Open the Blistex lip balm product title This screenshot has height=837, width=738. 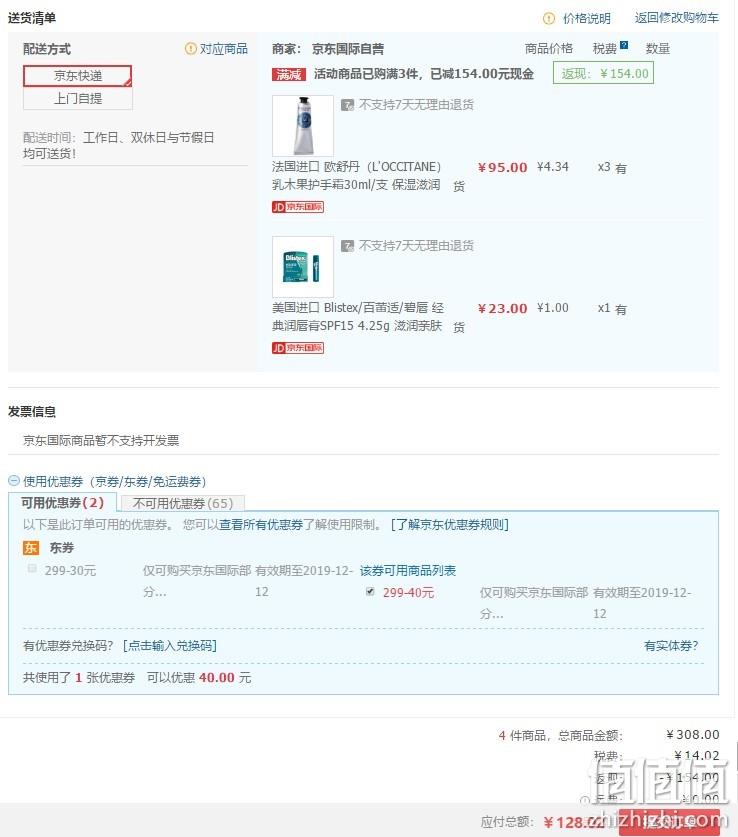coord(358,317)
